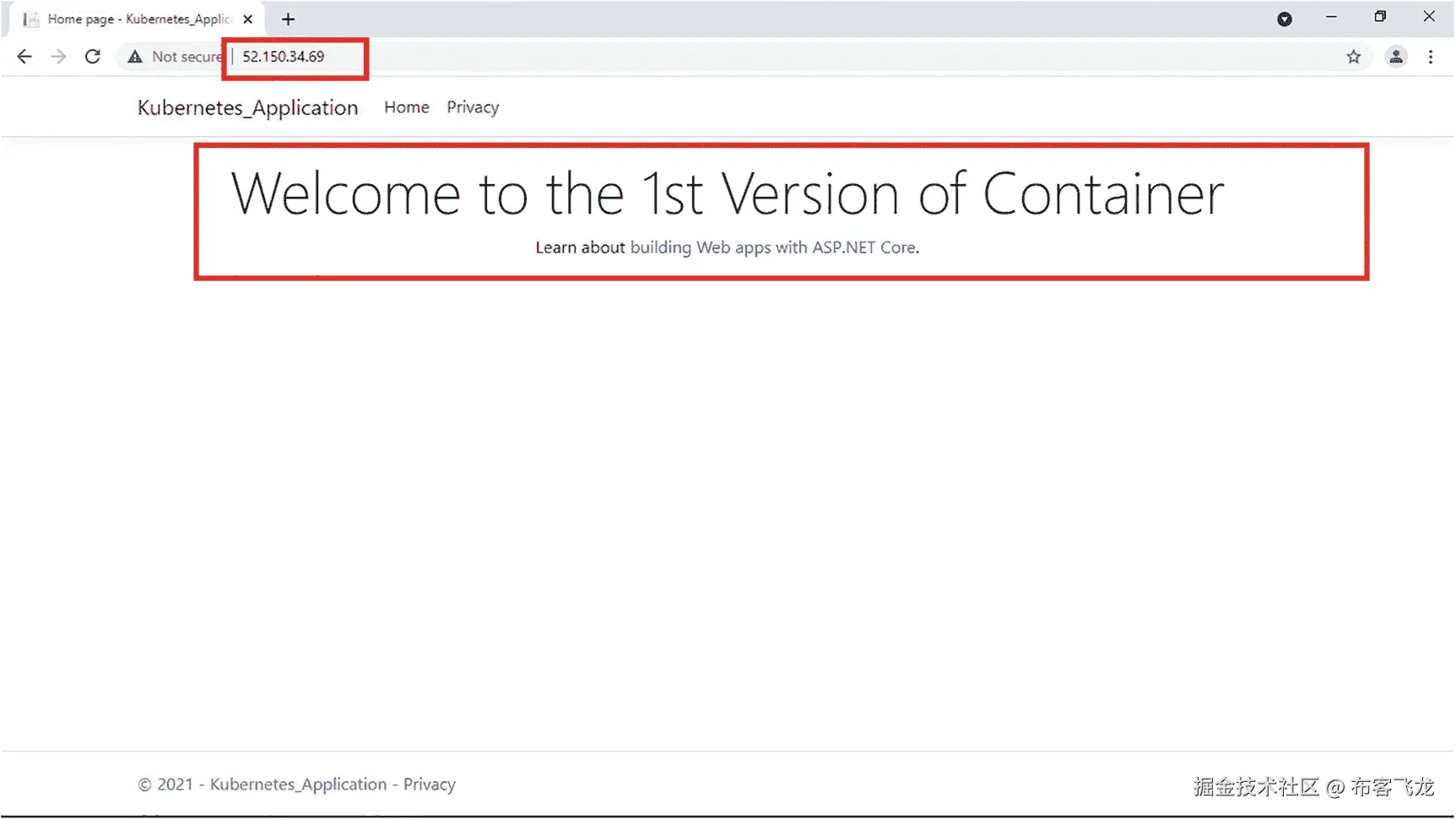The height and width of the screenshot is (820, 1456).
Task: Open a new browser tab
Action: tap(288, 19)
